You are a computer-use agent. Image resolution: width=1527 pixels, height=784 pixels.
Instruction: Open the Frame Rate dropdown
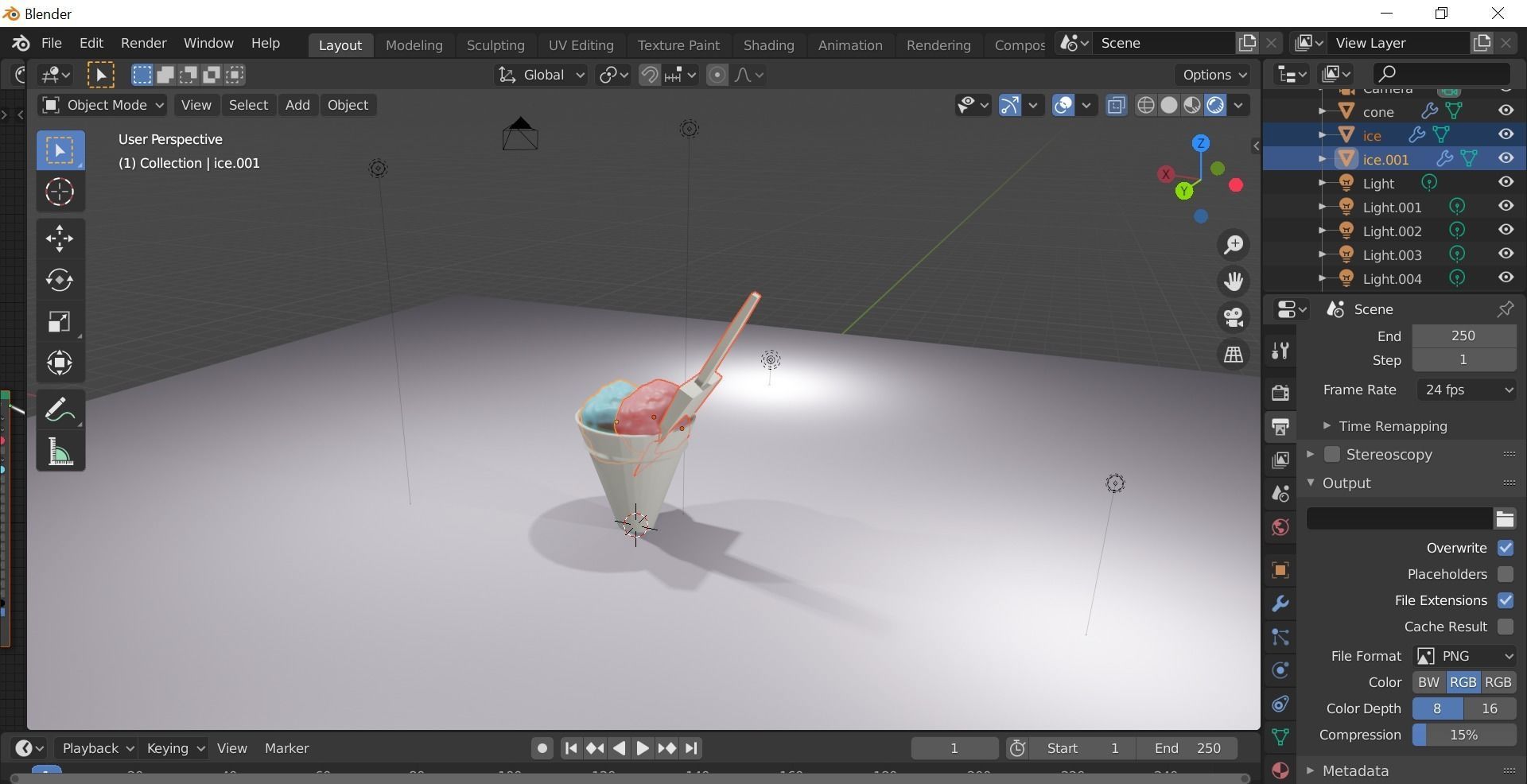1467,390
